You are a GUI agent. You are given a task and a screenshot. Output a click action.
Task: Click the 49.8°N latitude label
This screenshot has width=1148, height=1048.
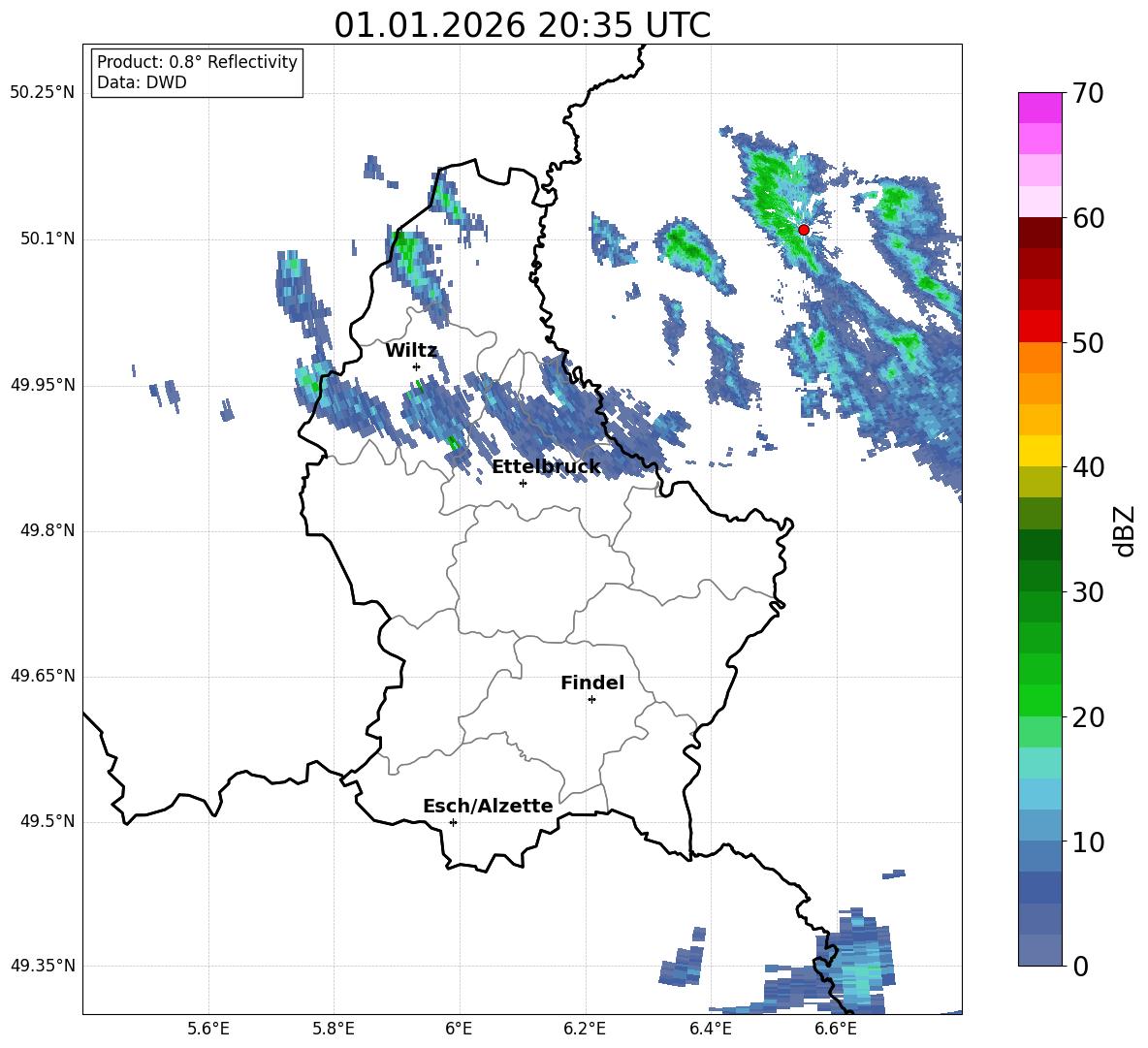click(x=48, y=530)
